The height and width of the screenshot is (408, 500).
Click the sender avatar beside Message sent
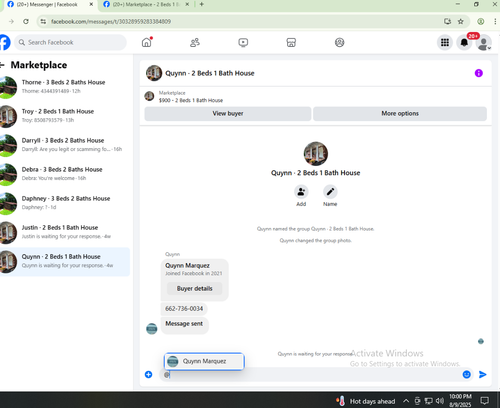(x=152, y=329)
